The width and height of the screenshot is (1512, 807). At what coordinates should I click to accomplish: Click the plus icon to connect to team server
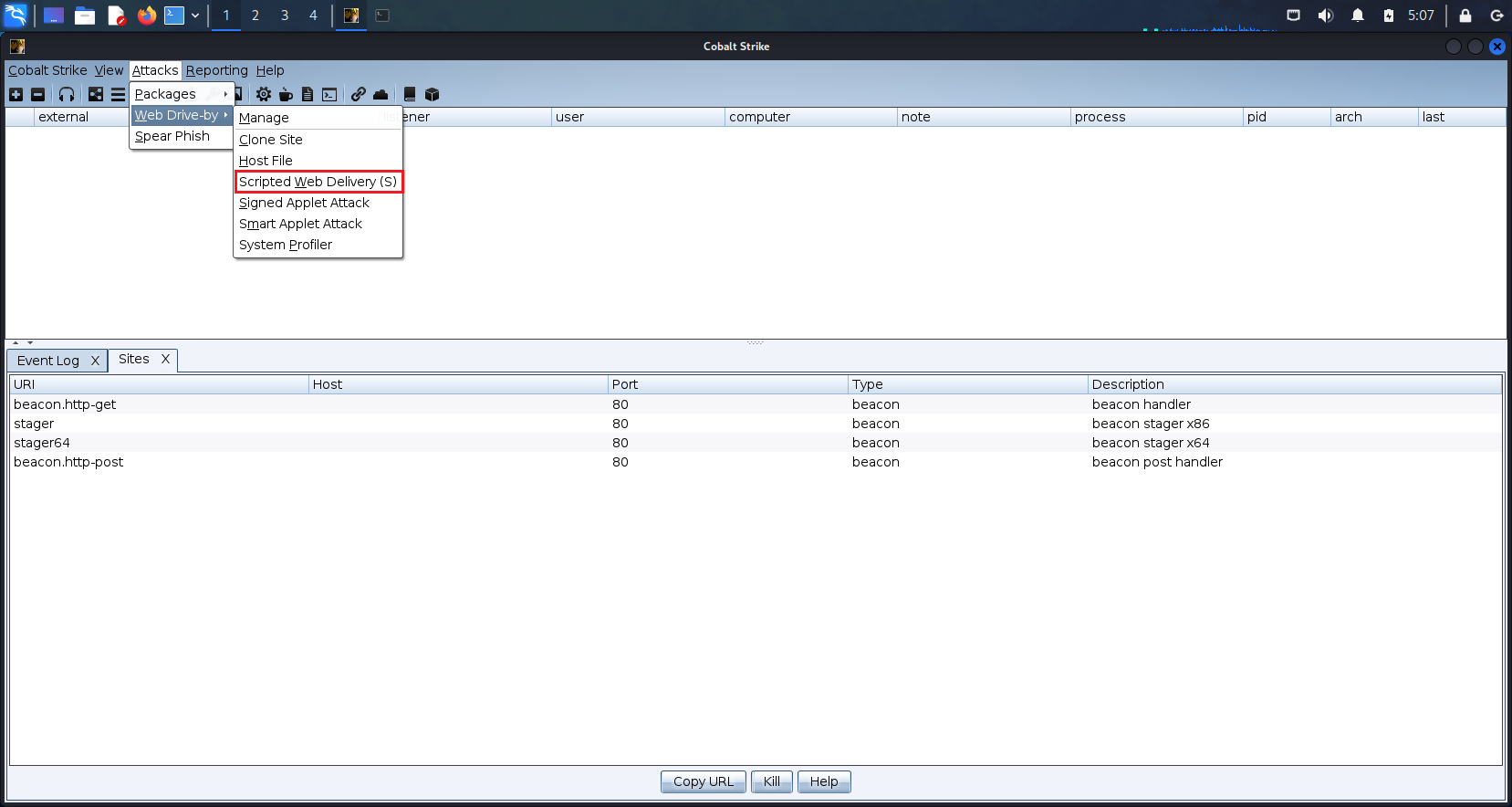(x=16, y=94)
